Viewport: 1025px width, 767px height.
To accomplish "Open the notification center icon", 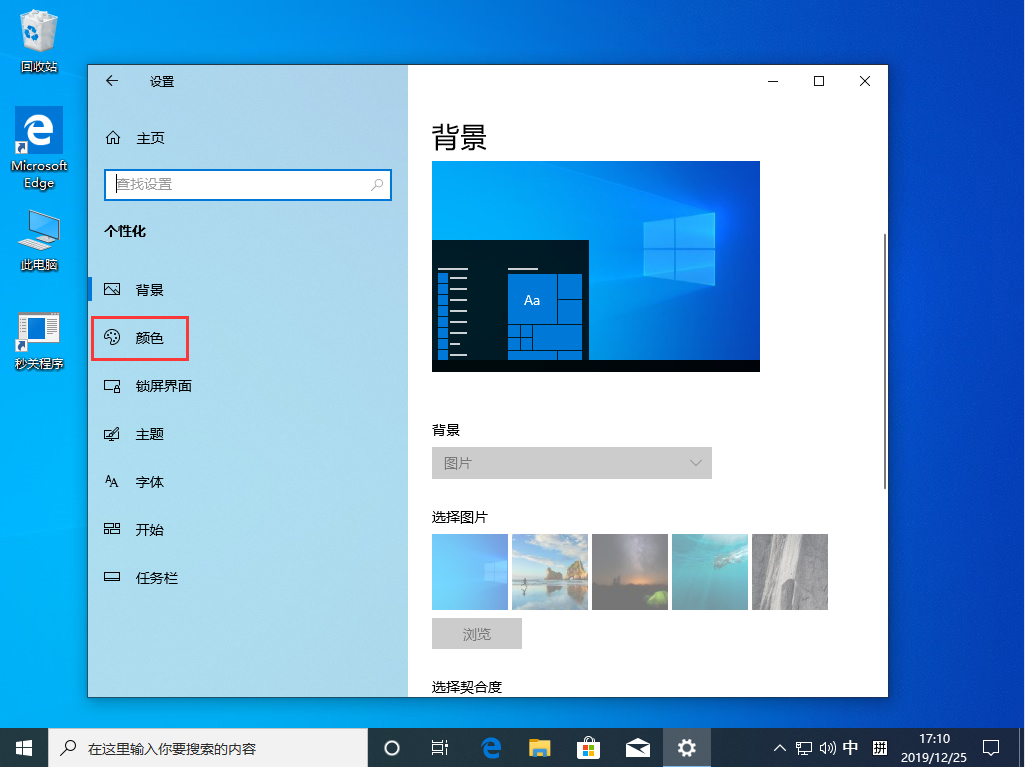I will (x=991, y=747).
